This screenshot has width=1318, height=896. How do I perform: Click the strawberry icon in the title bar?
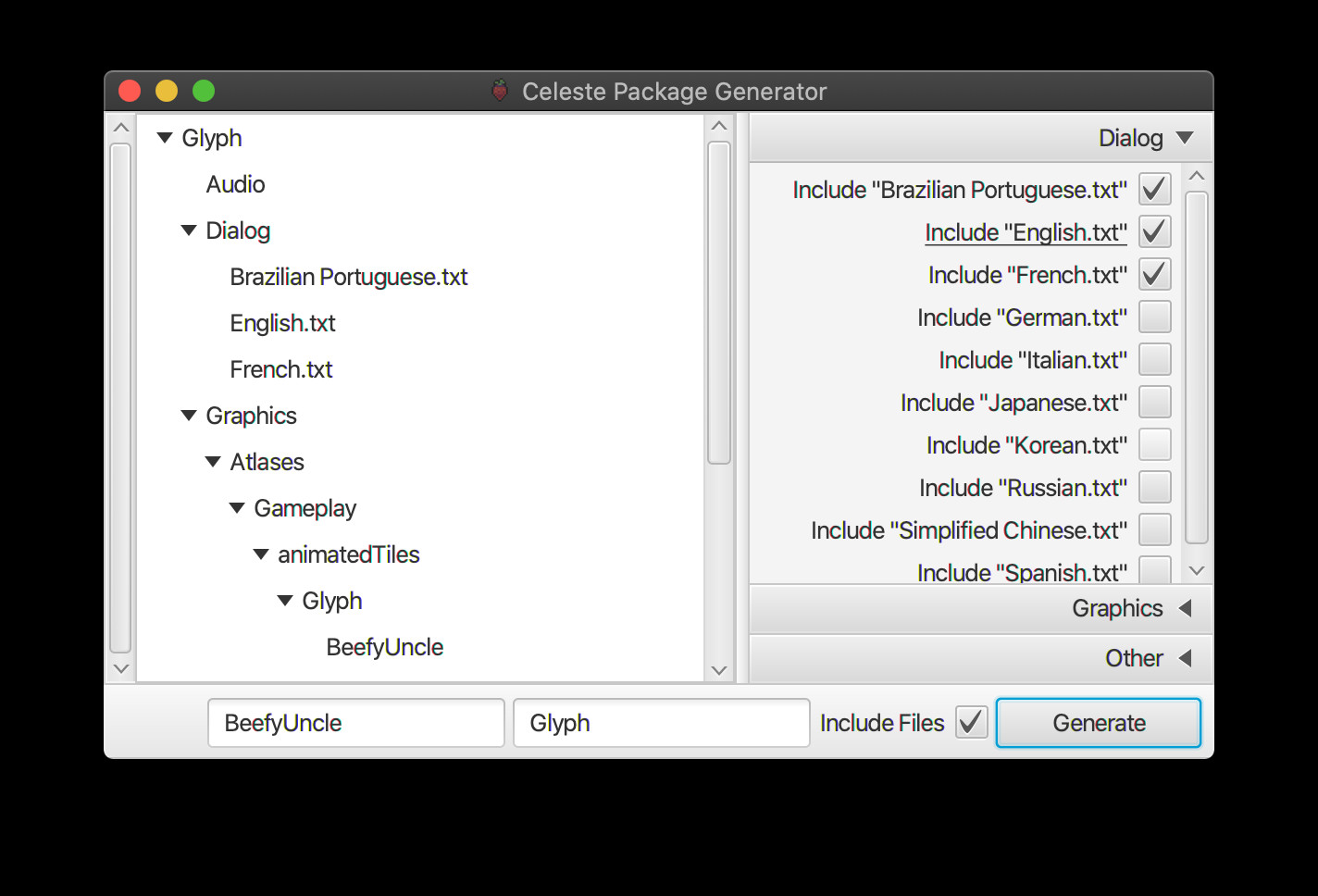point(499,92)
